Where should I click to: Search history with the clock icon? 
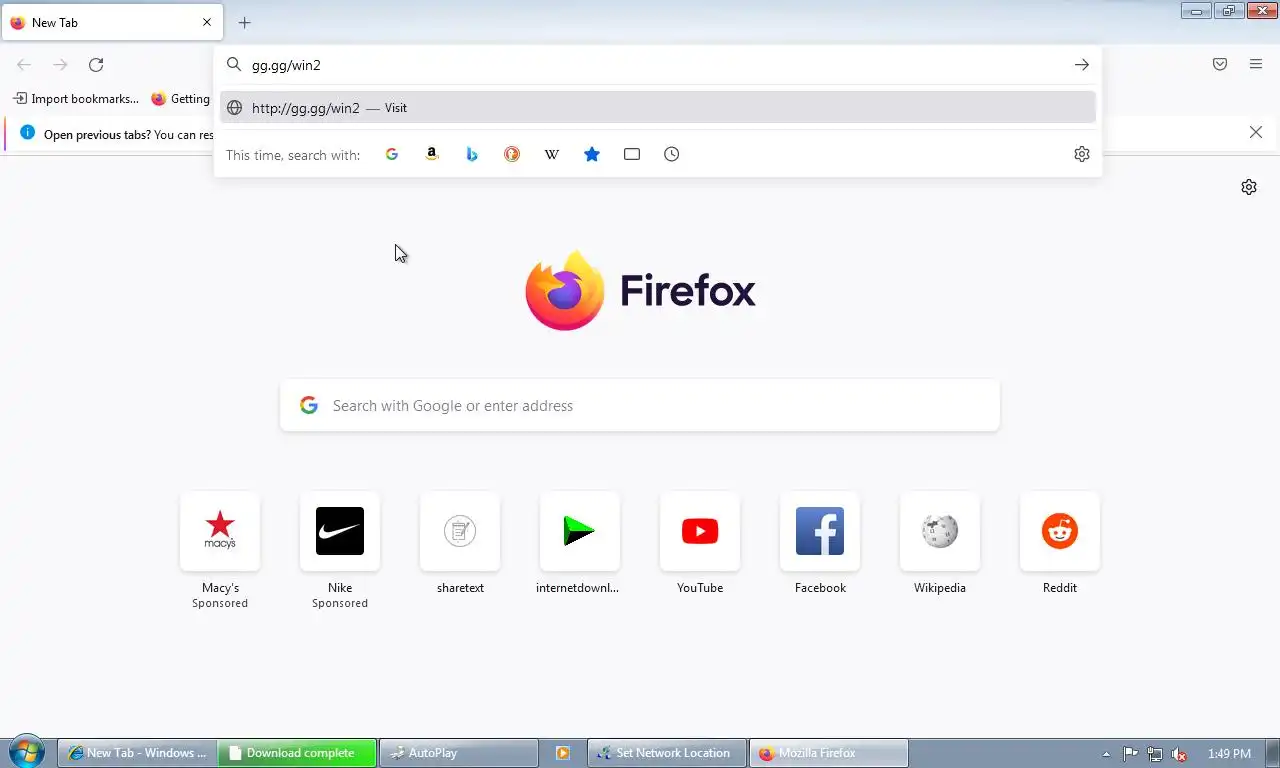point(672,154)
